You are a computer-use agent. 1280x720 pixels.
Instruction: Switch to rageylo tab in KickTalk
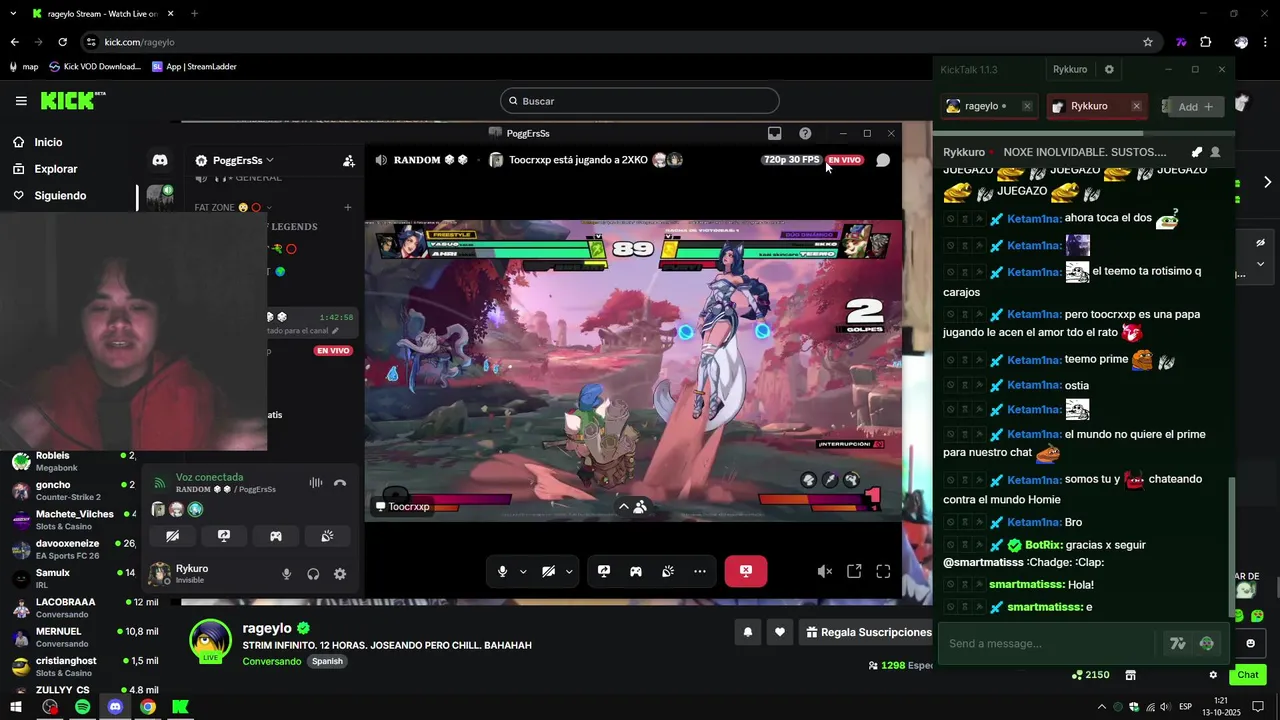pos(981,106)
